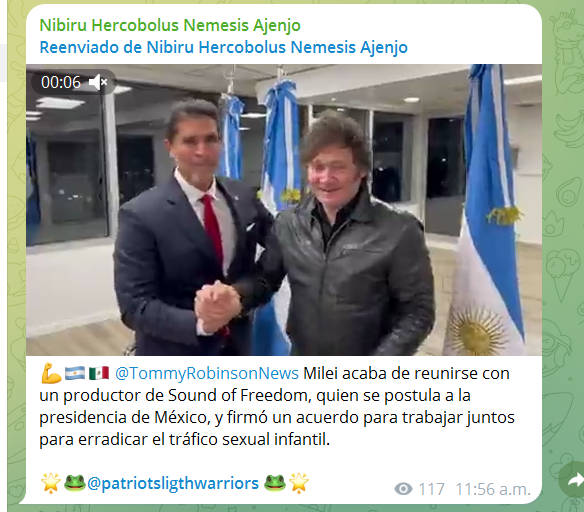Viewport: 584px width, 512px height.
Task: Open the @patriotsligthwarriors channel link
Action: (x=173, y=483)
